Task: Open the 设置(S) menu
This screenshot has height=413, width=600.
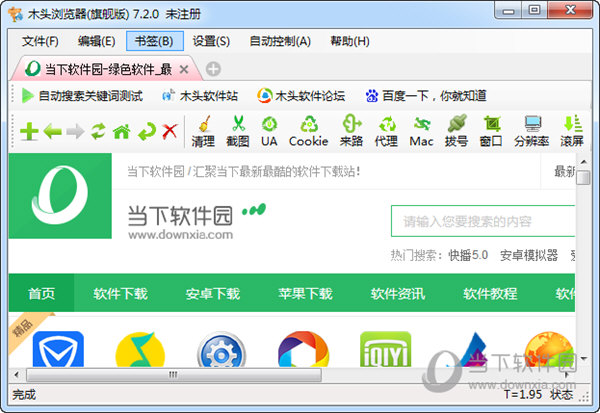Action: 211,41
